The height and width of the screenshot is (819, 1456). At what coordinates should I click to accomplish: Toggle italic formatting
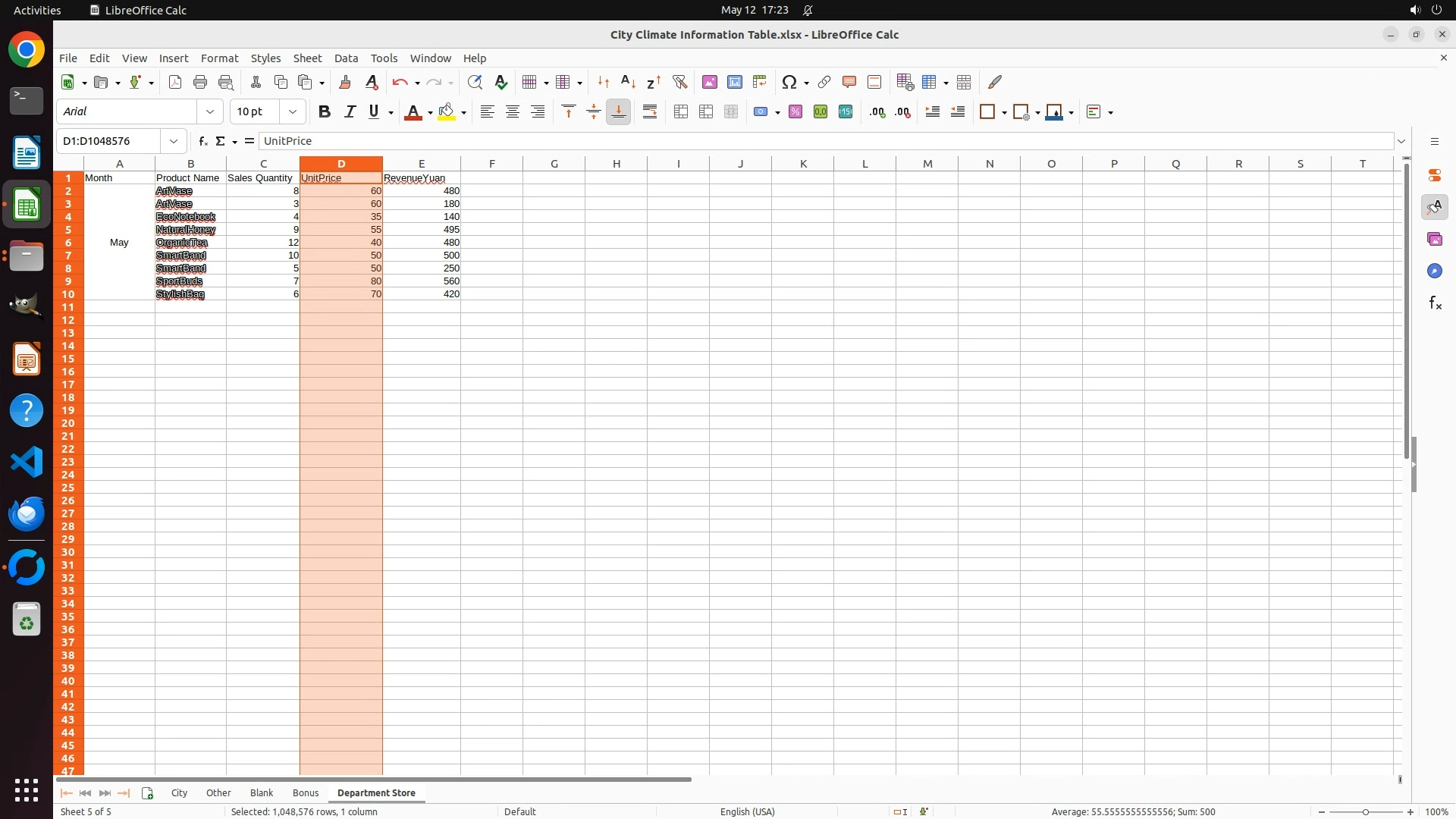coord(350,111)
